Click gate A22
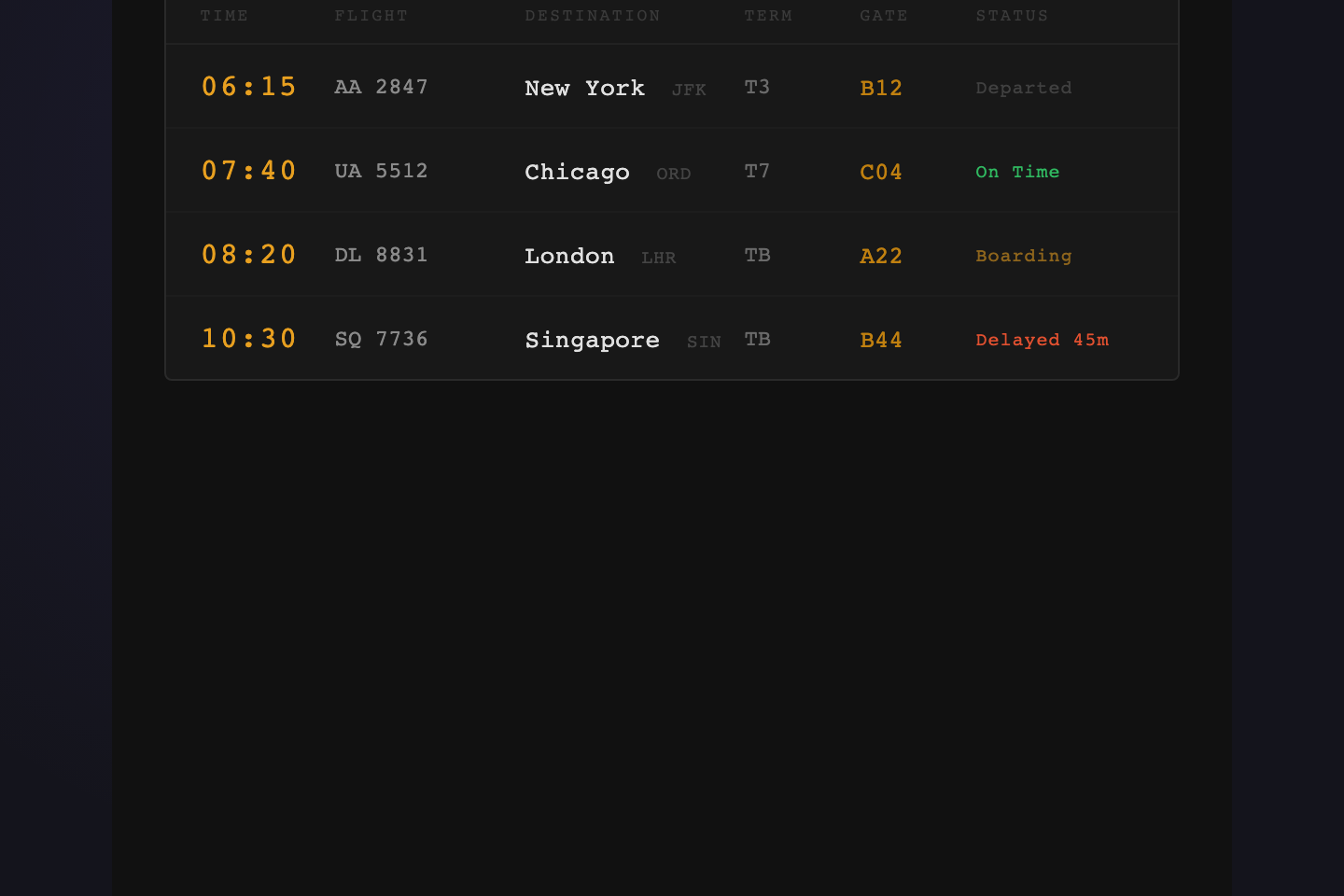Image resolution: width=1344 pixels, height=896 pixels. click(x=881, y=256)
